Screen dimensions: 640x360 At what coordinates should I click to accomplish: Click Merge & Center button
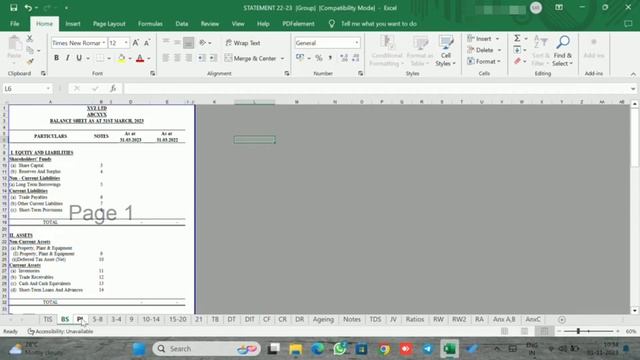coord(250,58)
